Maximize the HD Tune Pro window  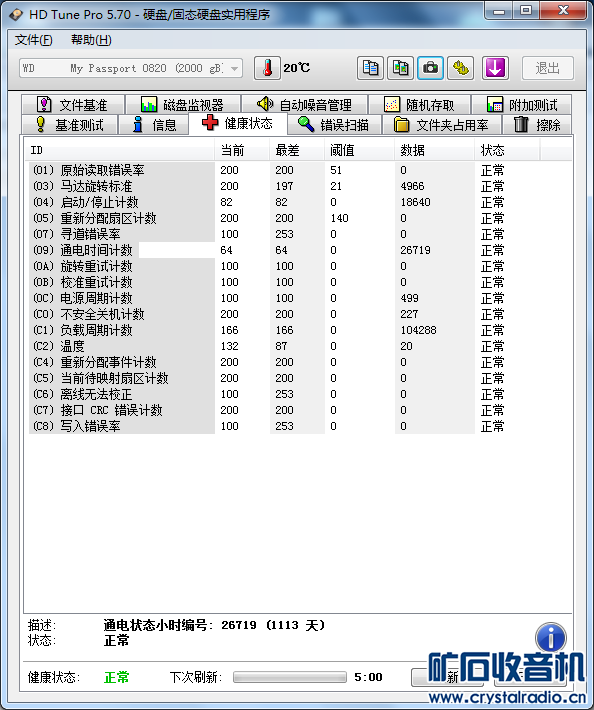tap(526, 11)
